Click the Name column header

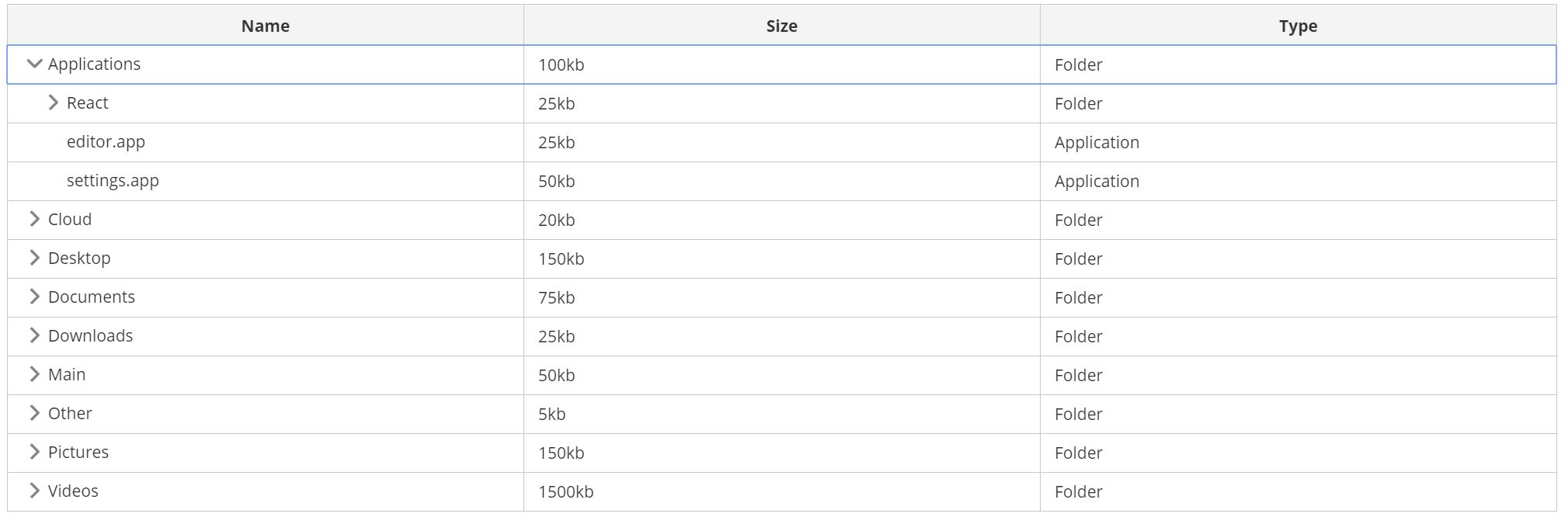point(264,26)
